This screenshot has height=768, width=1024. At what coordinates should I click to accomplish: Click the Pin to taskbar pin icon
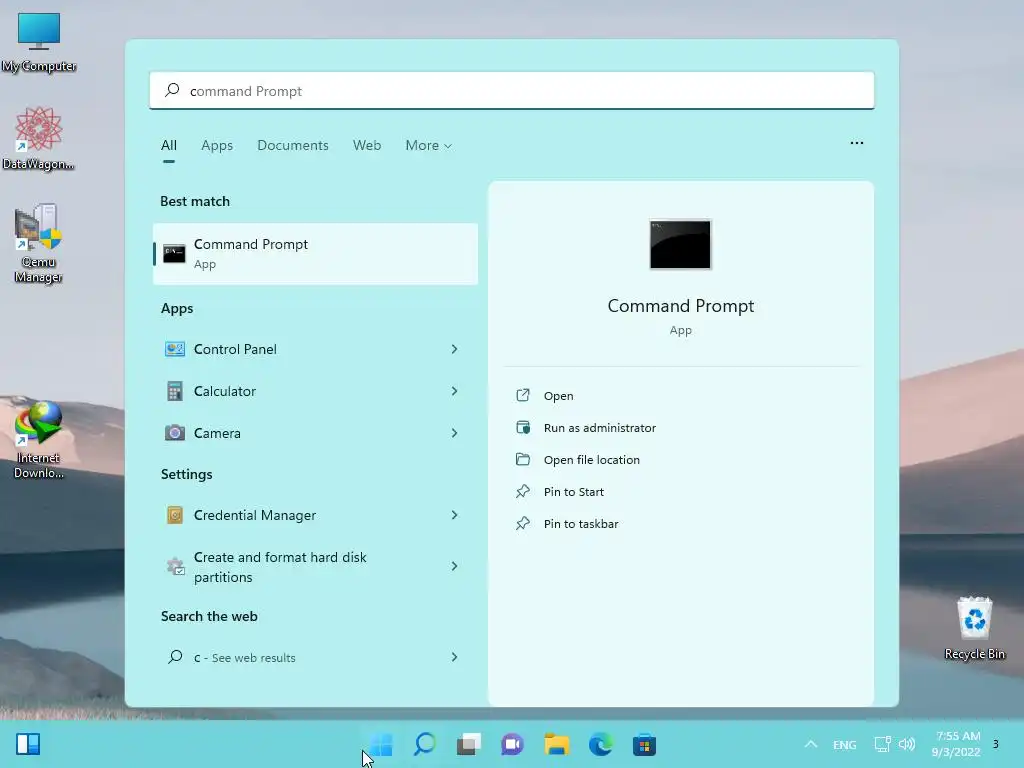coord(523,523)
